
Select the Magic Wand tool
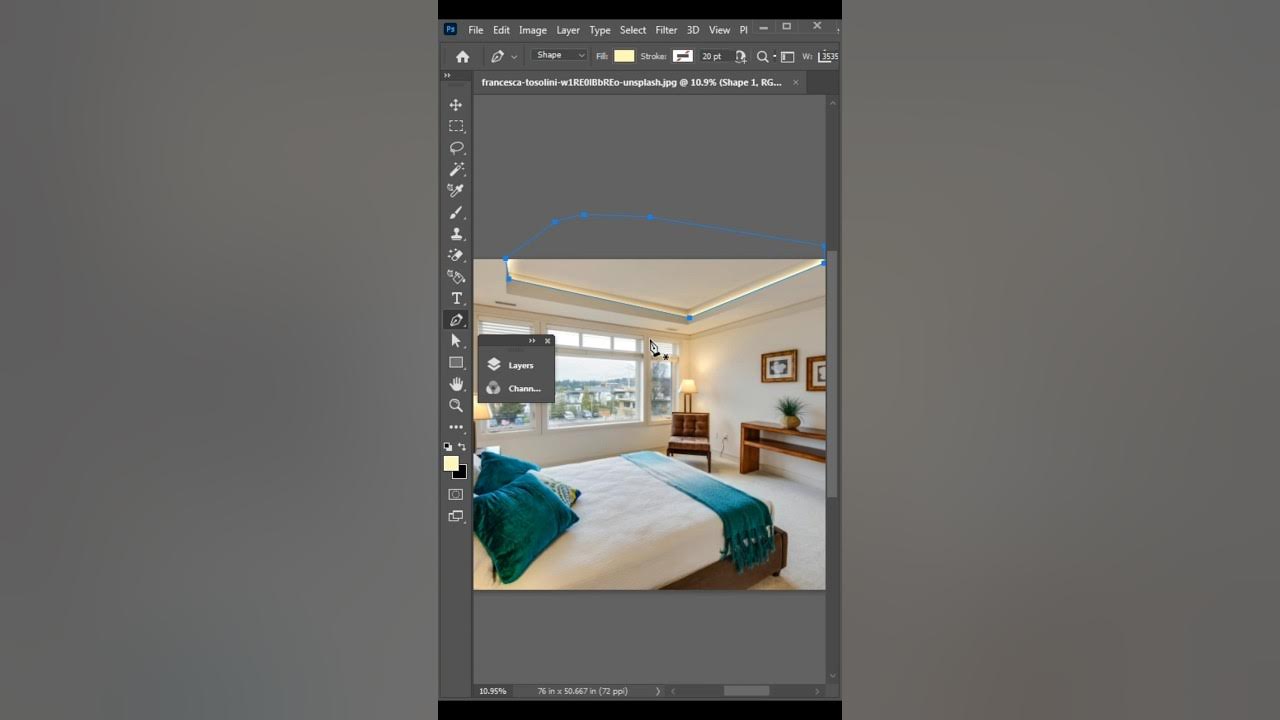pos(456,169)
